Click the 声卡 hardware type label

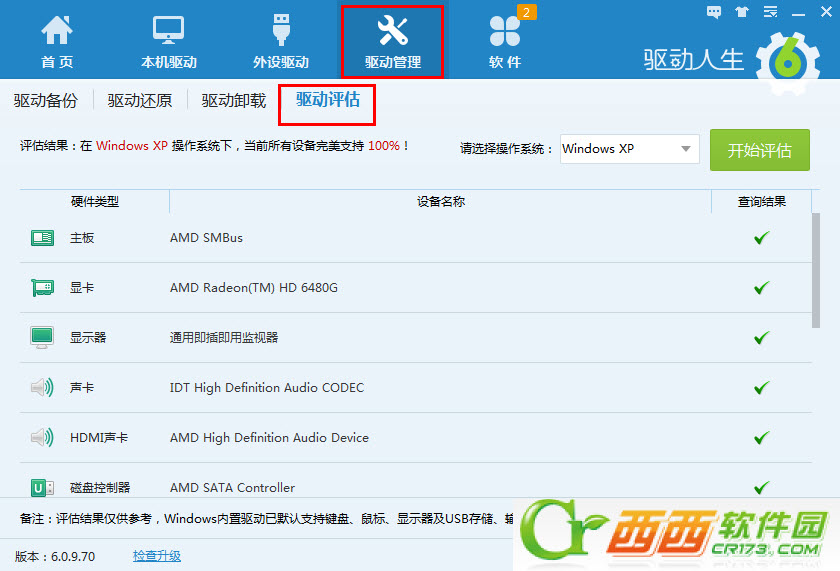[82, 387]
